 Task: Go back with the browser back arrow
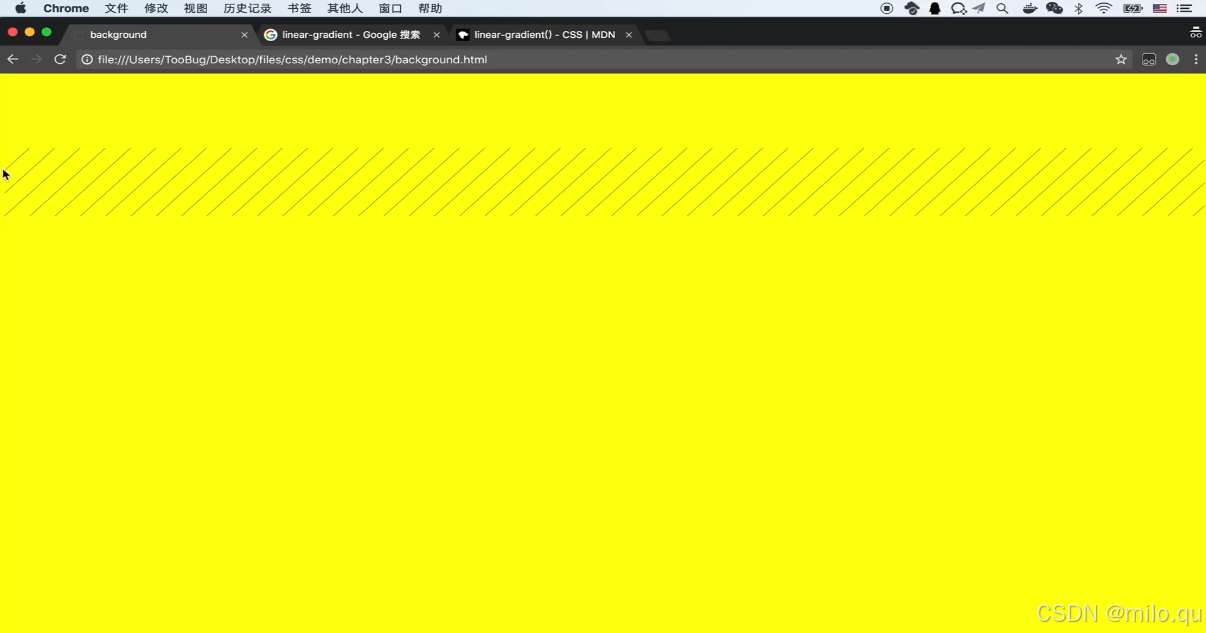pos(13,60)
